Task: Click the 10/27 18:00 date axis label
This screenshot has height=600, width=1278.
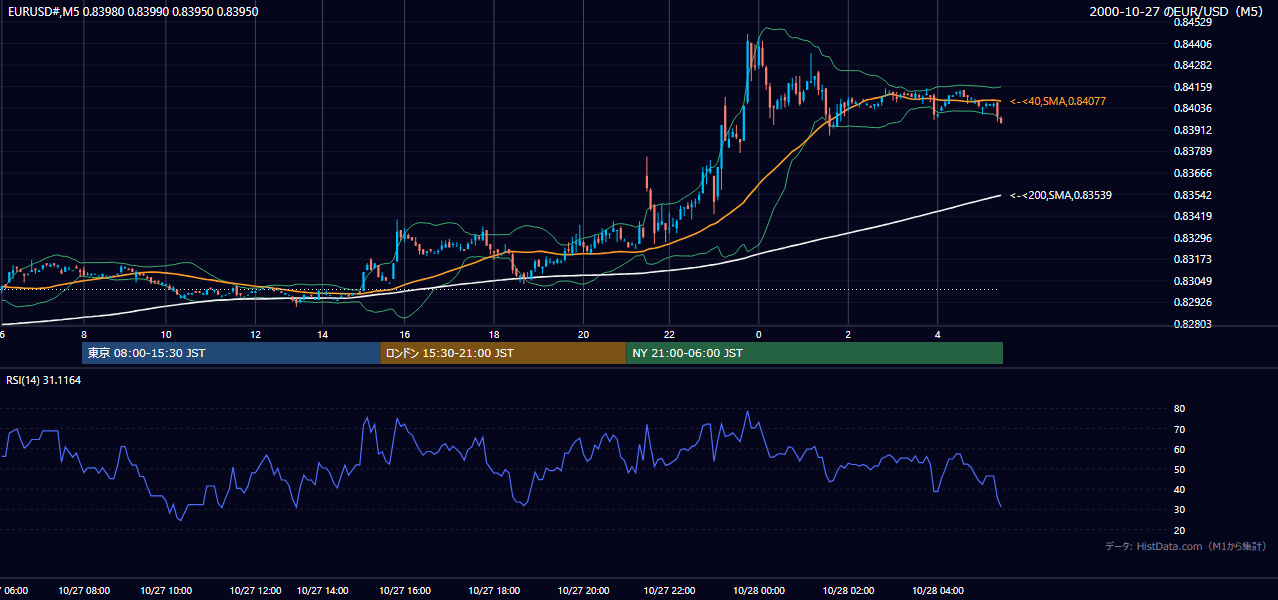Action: pyautogui.click(x=495, y=590)
